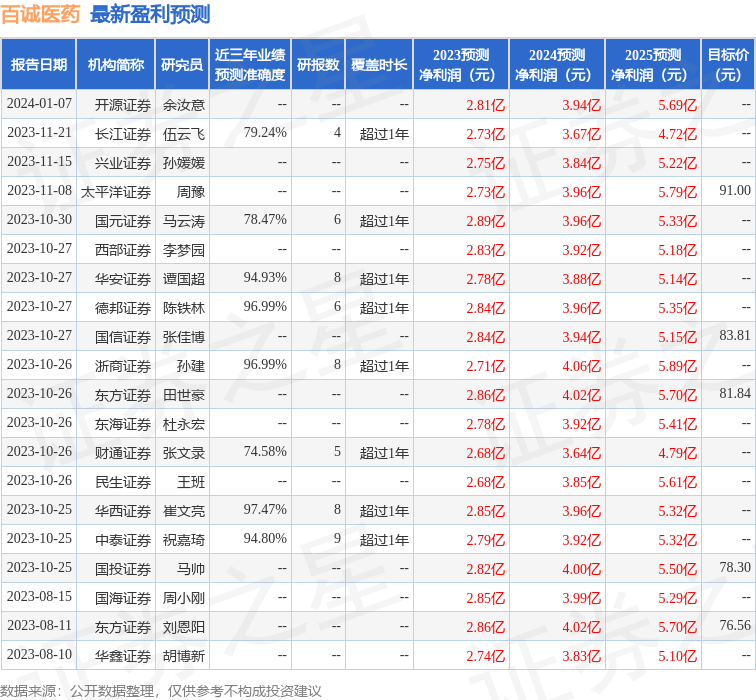
Task: Click accuracy value 79.24%
Action: click(265, 133)
